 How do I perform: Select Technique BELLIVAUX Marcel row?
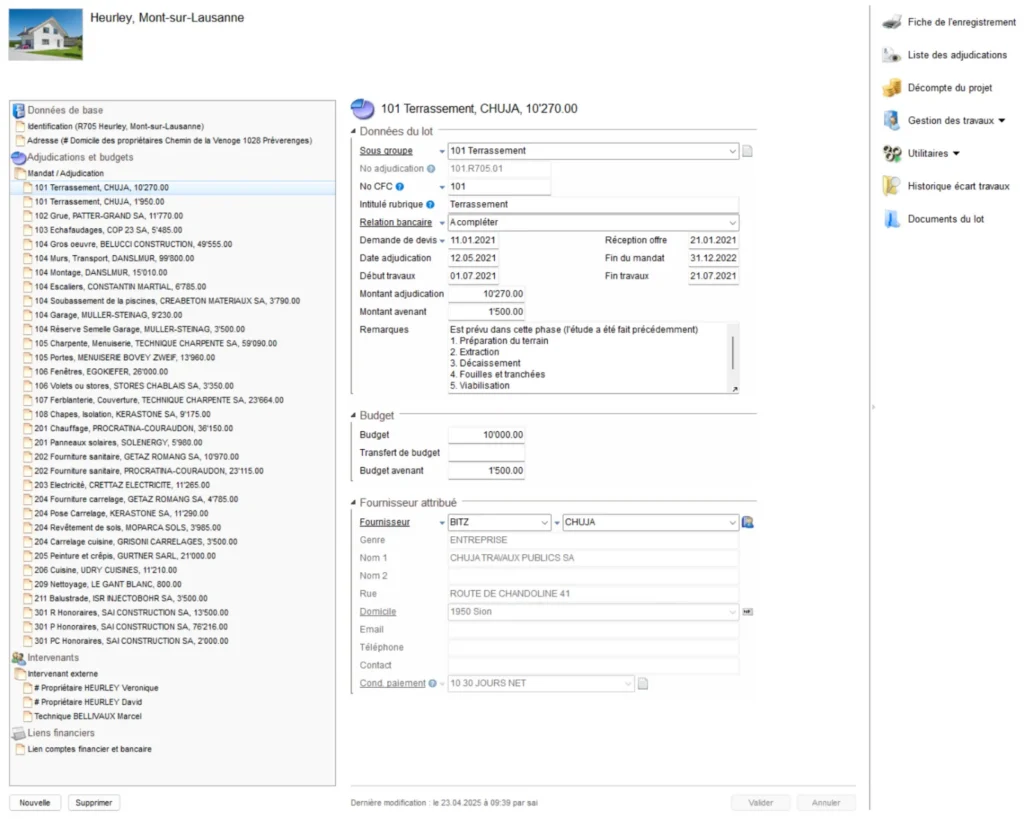point(88,716)
